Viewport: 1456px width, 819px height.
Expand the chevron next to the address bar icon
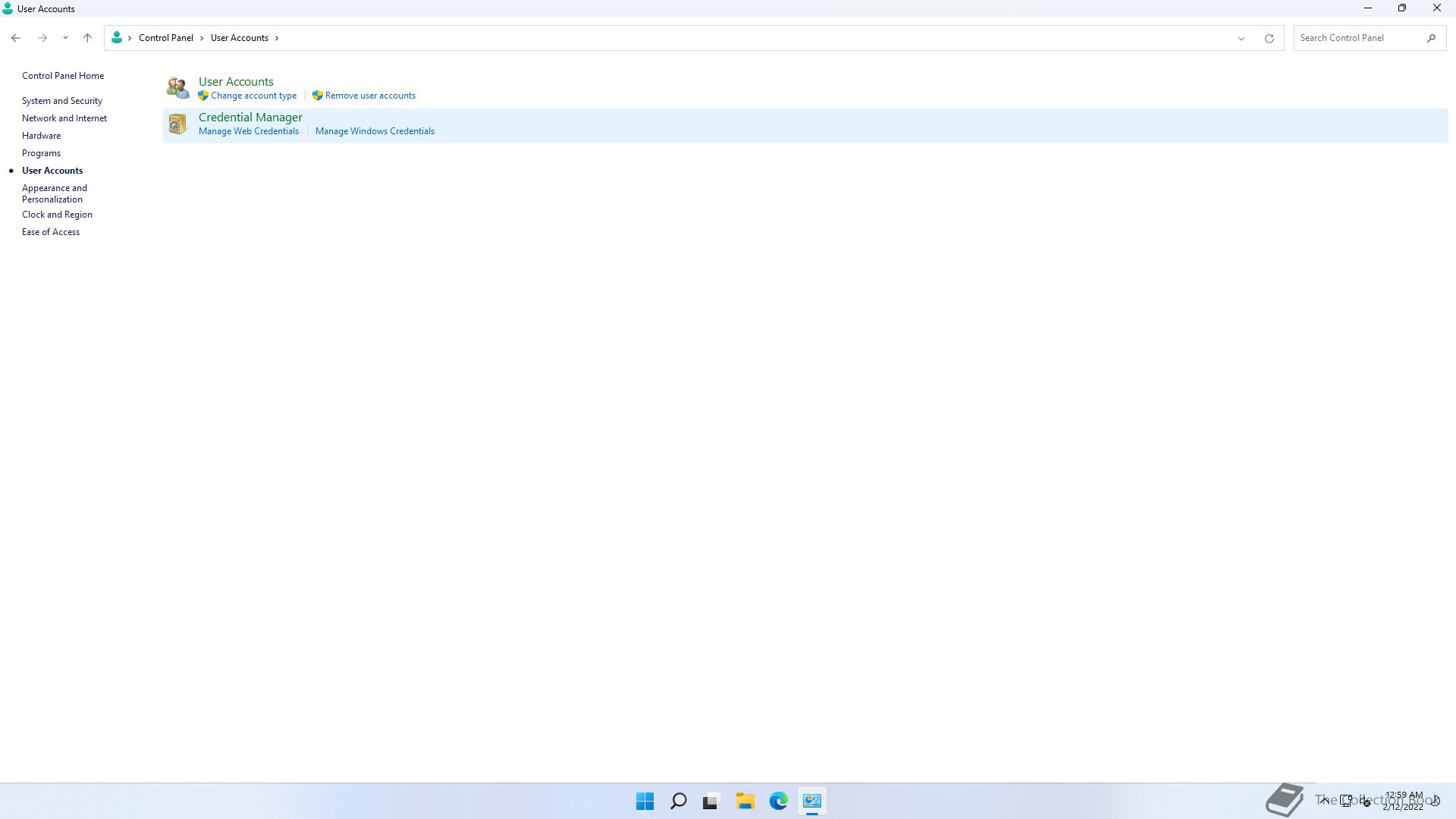130,38
